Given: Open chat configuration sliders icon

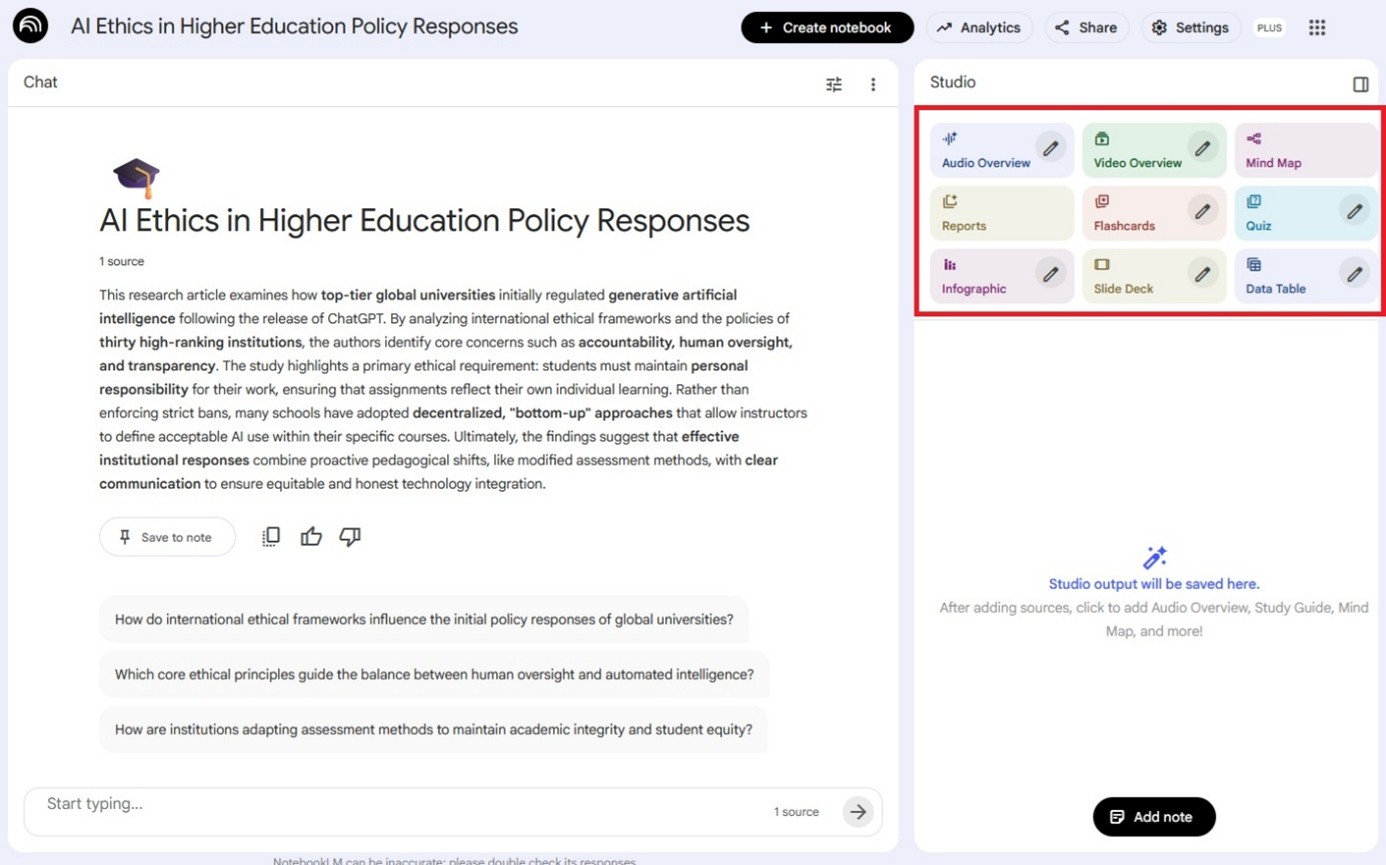Looking at the screenshot, I should click(833, 85).
